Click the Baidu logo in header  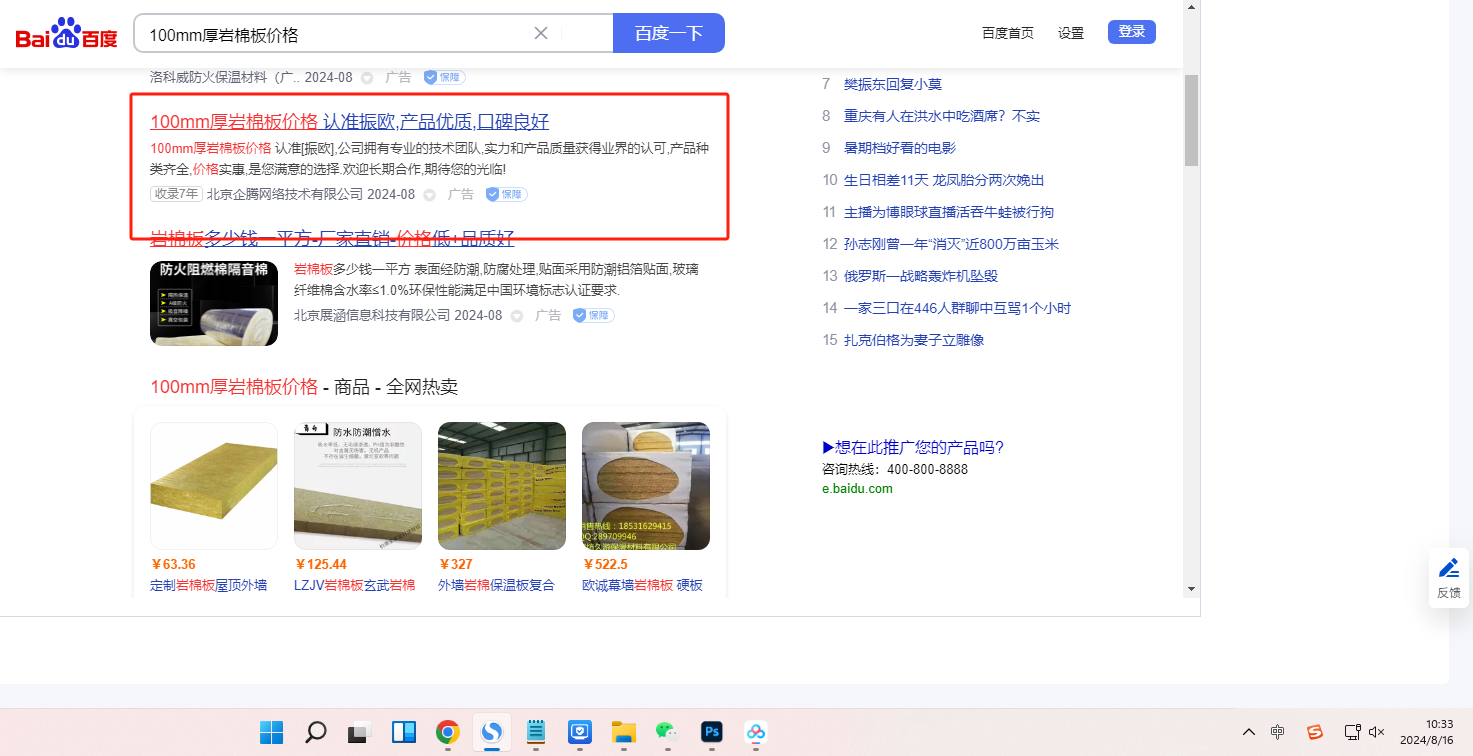tap(66, 35)
